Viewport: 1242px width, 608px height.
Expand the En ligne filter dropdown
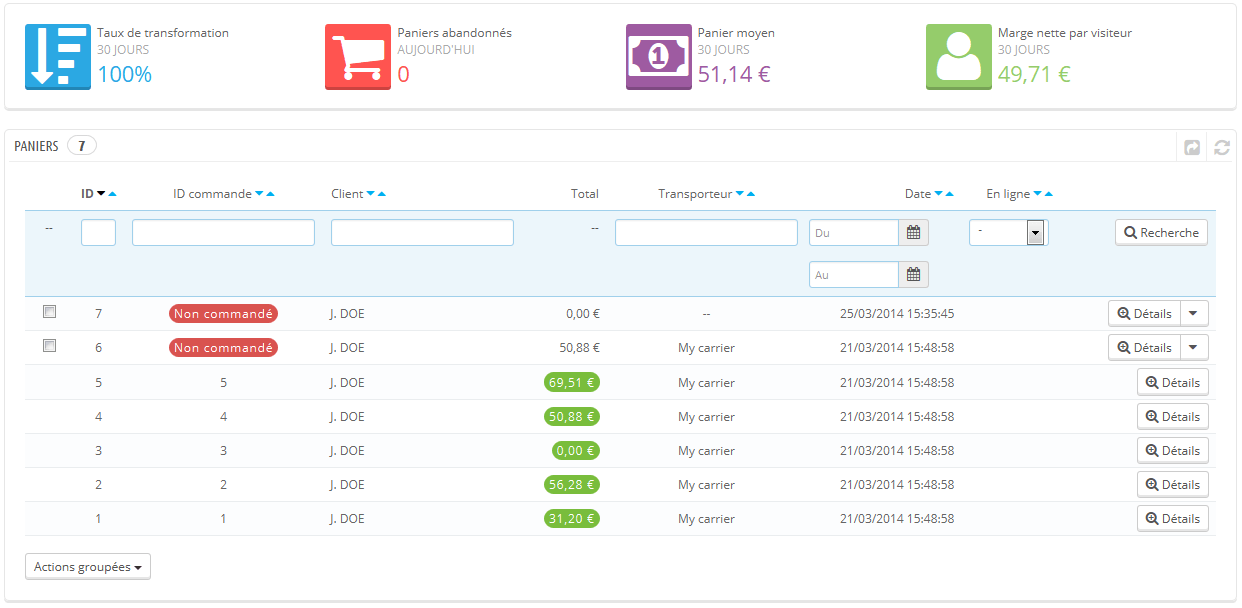(1035, 233)
